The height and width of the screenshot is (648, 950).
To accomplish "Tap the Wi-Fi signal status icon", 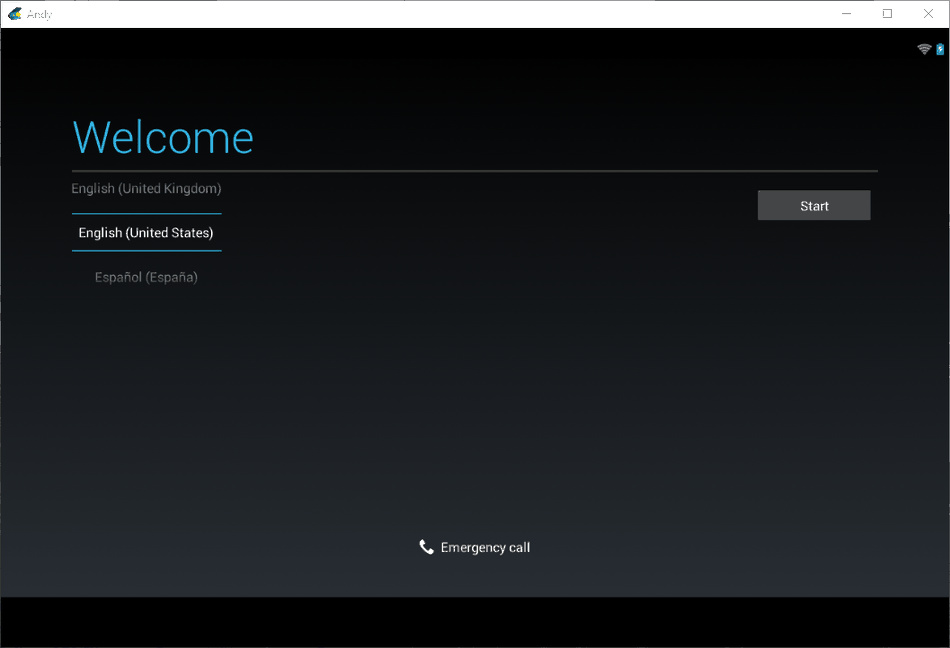I will click(x=924, y=49).
